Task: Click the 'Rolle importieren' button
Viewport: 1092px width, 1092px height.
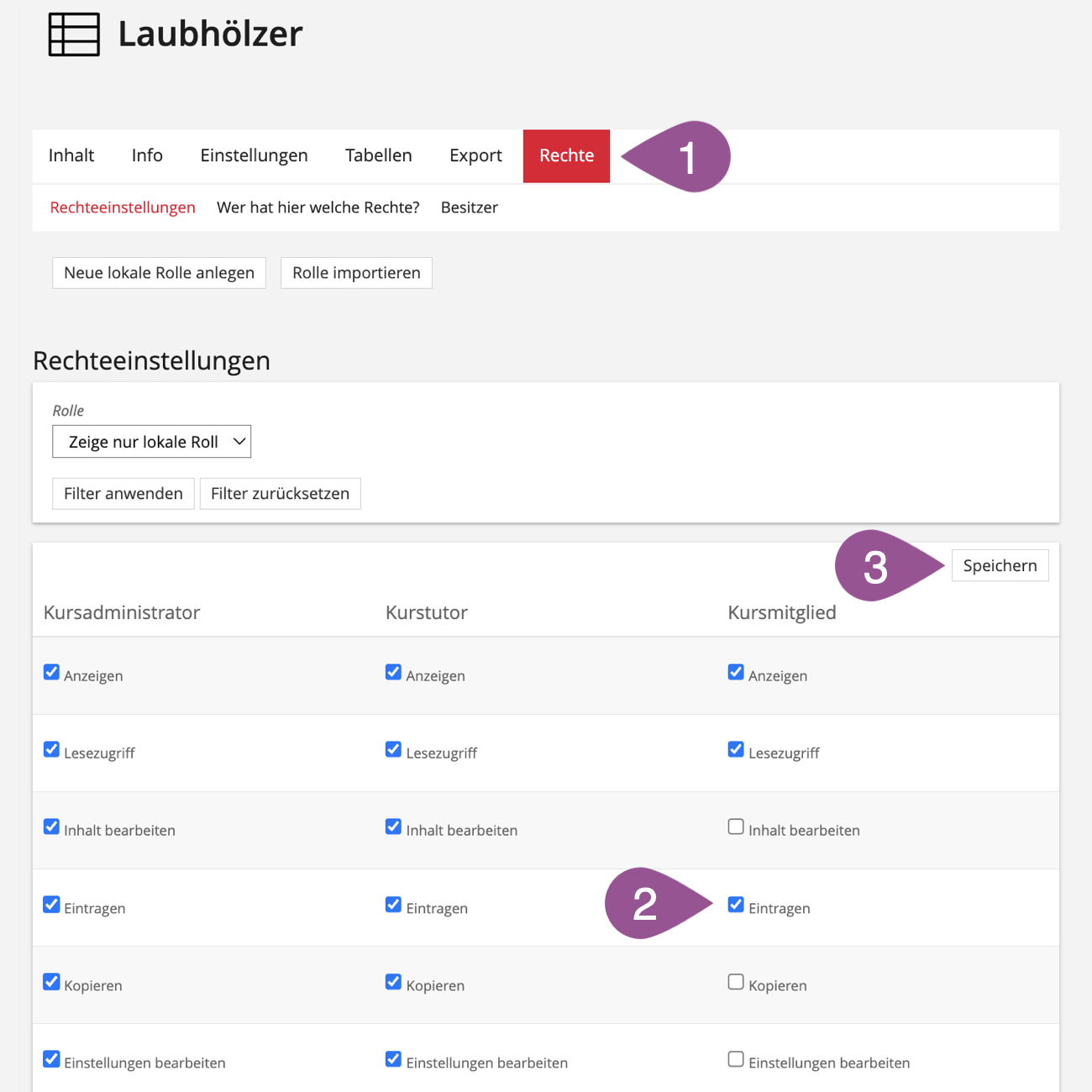Action: [x=356, y=273]
